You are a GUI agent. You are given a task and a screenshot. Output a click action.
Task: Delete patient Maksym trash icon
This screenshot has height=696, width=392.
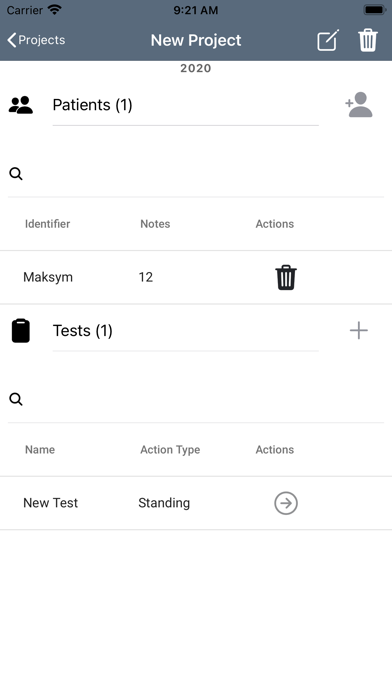pos(286,277)
